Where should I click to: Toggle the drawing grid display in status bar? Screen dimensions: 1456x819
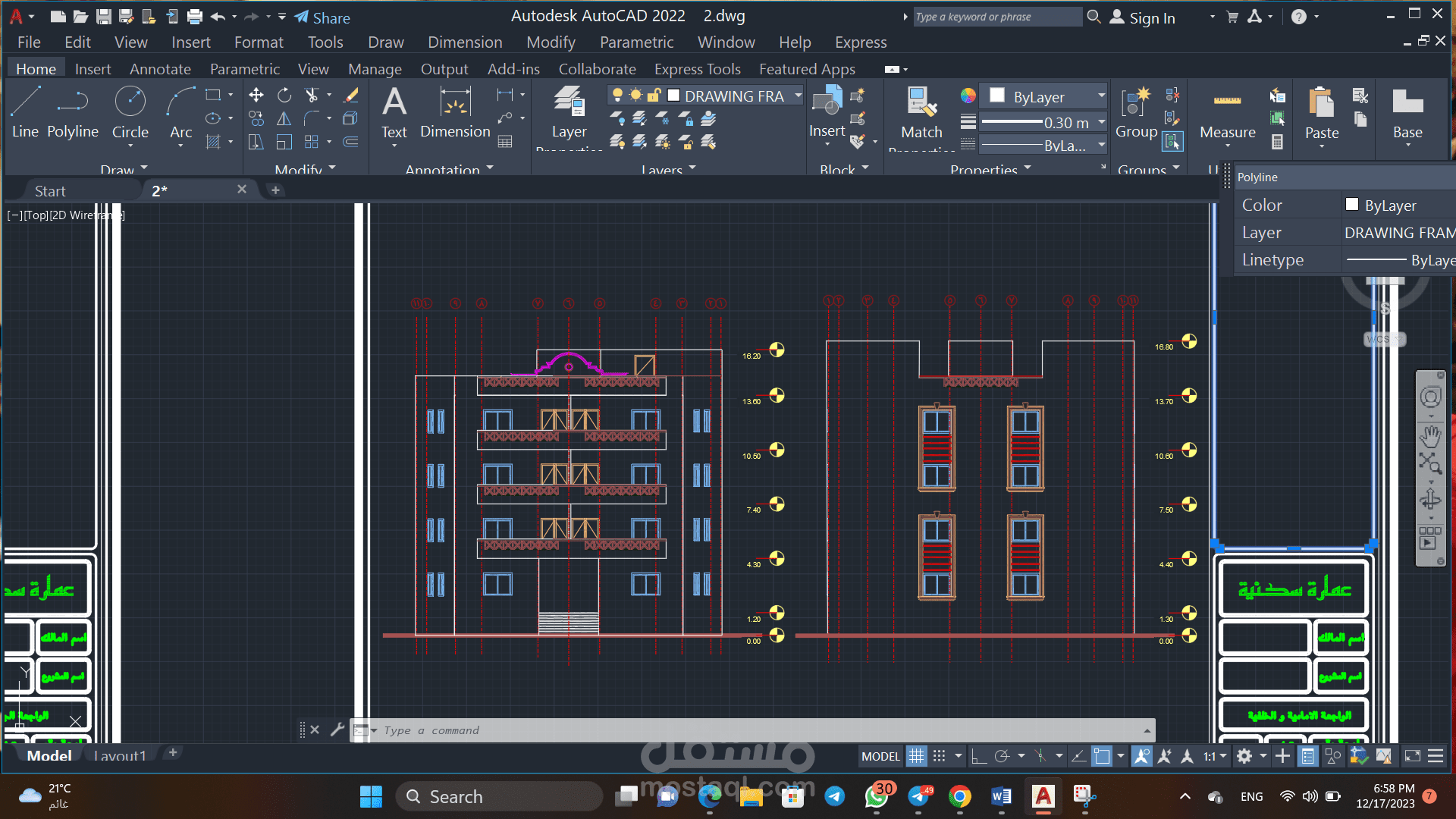(x=916, y=756)
